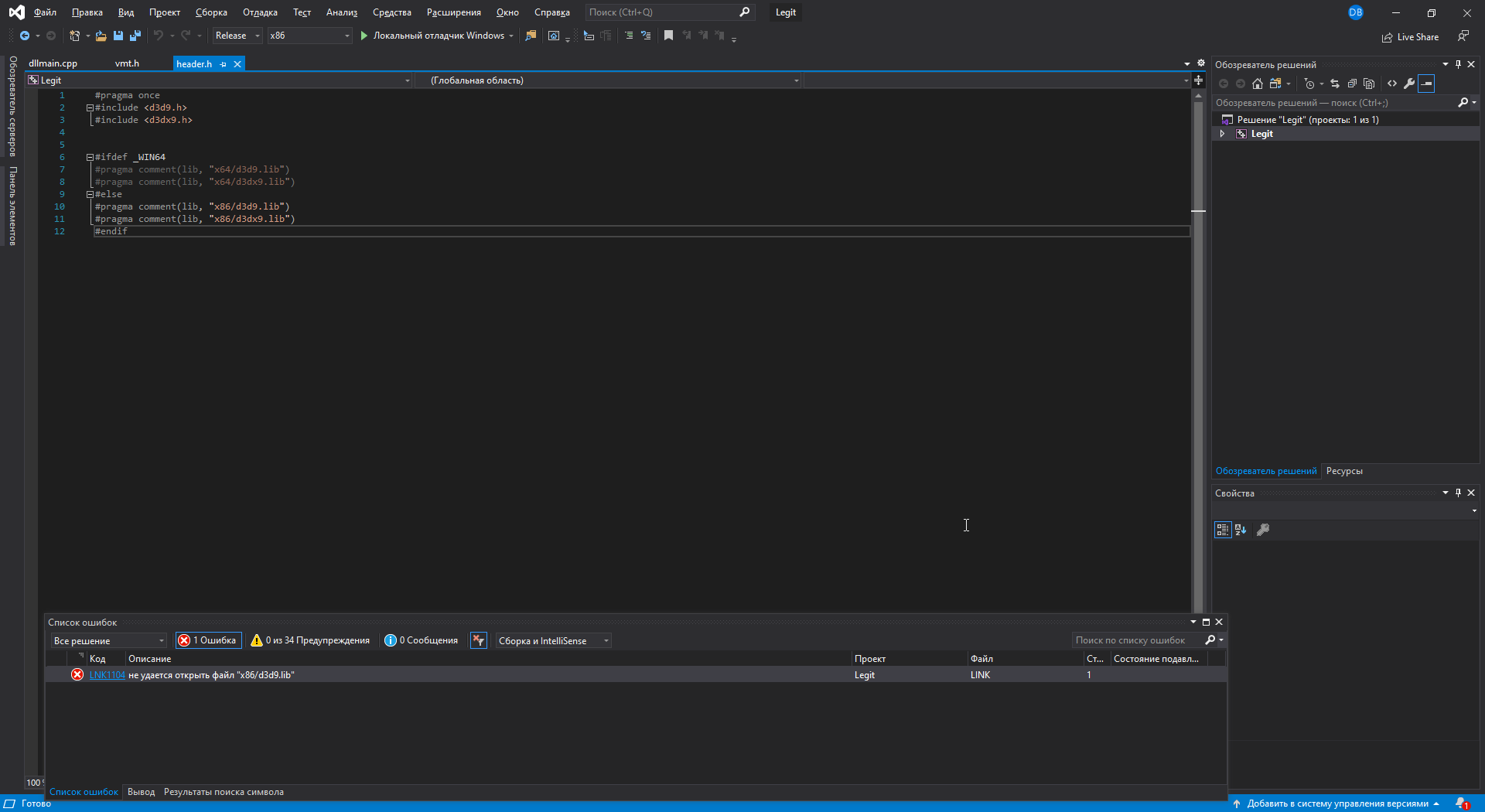
Task: Open the Сборка (Build) menu
Action: point(211,12)
